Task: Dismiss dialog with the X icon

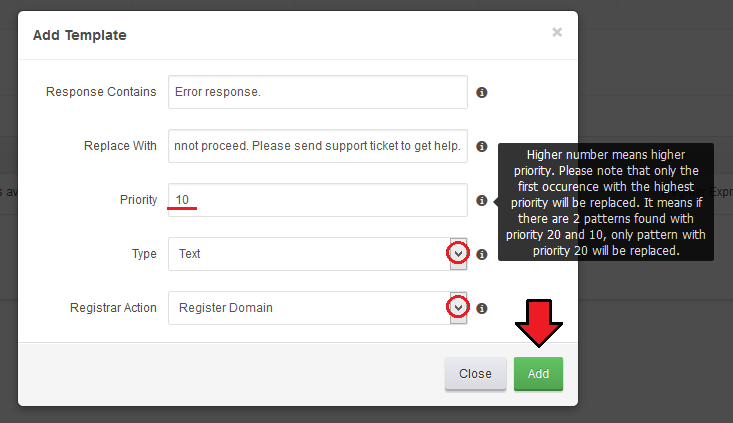Action: point(557,33)
